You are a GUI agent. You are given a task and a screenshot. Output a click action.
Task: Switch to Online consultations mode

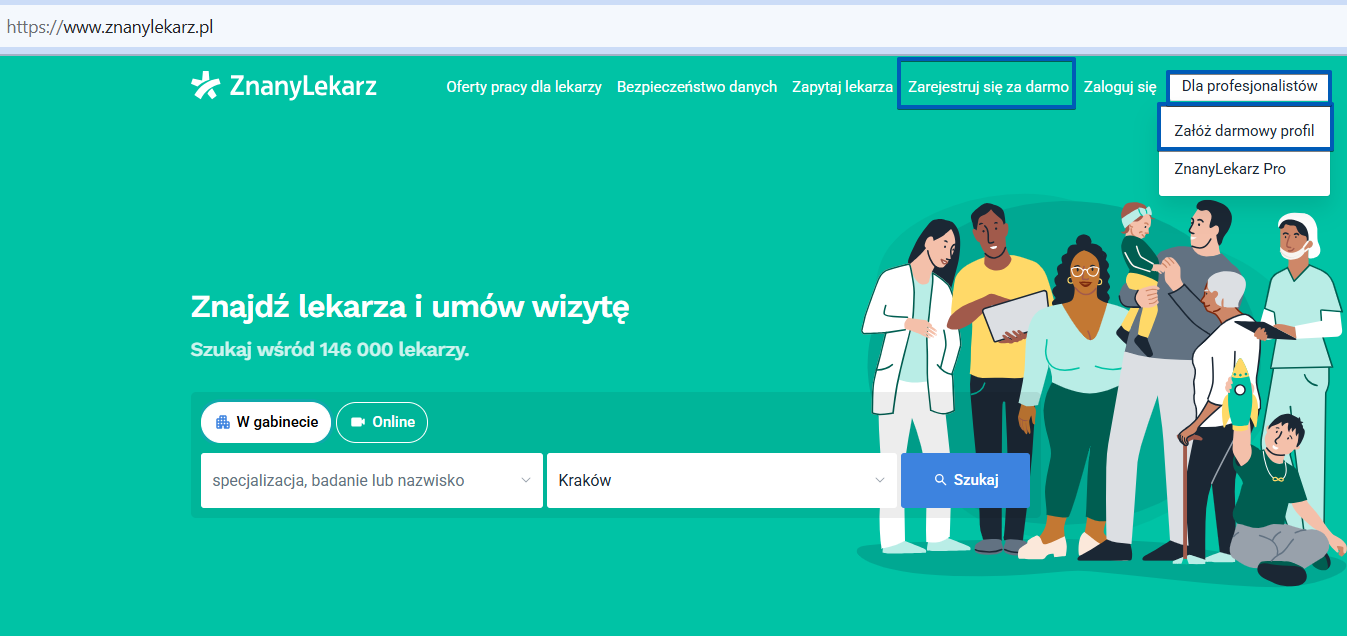(x=382, y=422)
